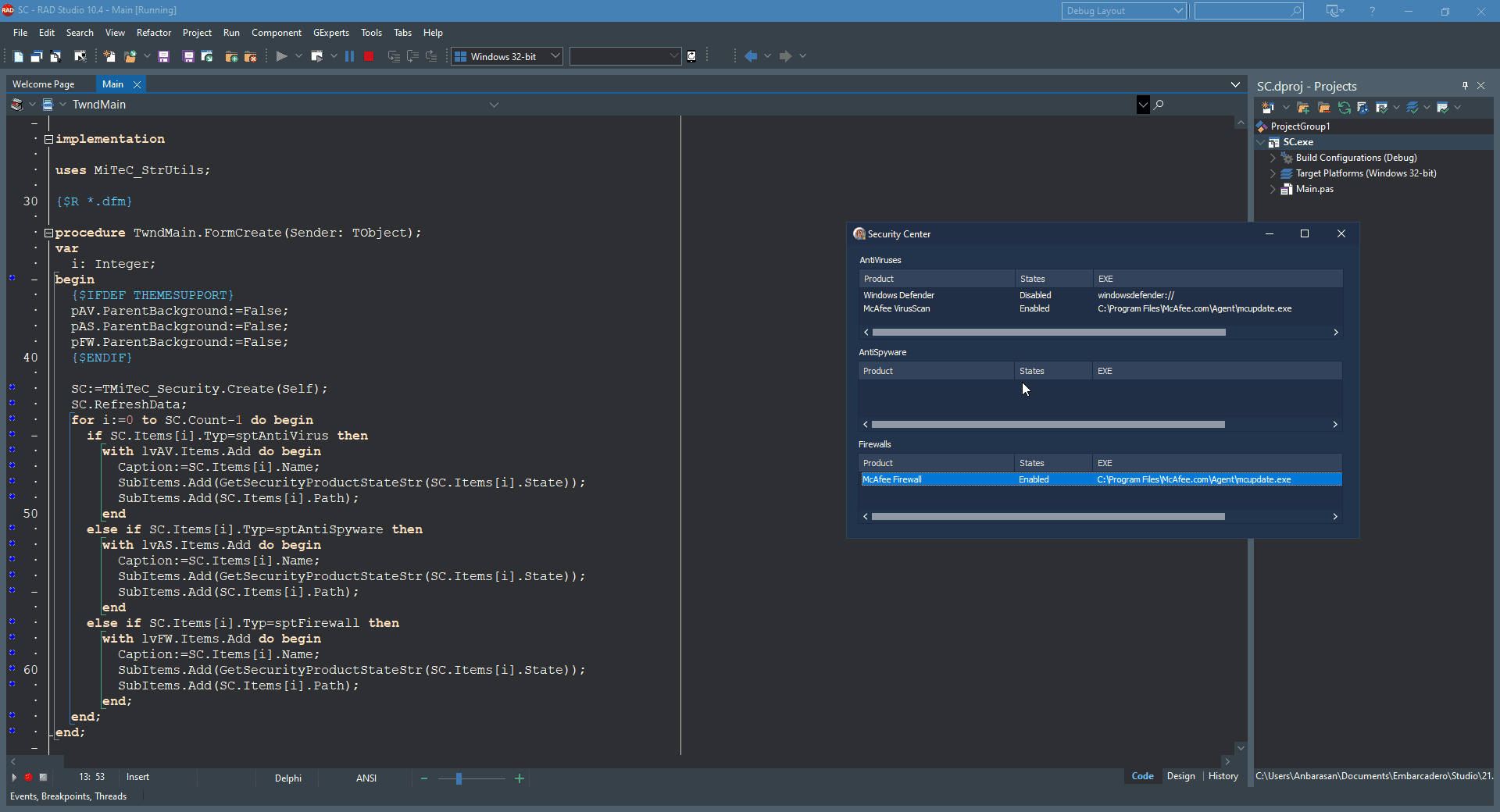Click search magnifier icon in editor navigation bar
The height and width of the screenshot is (812, 1500).
1159,105
